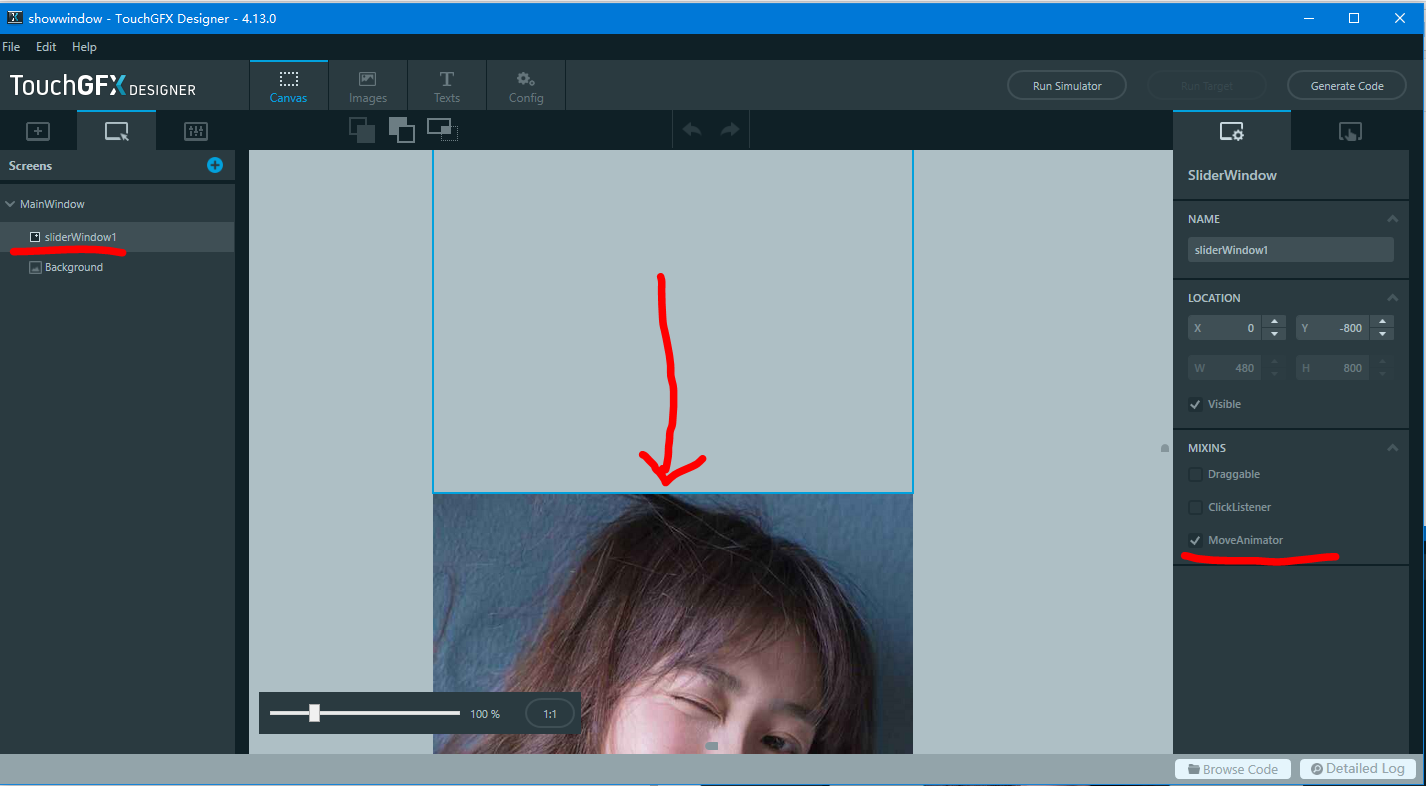Switch to the Interactions panel with hand icon

[1349, 130]
